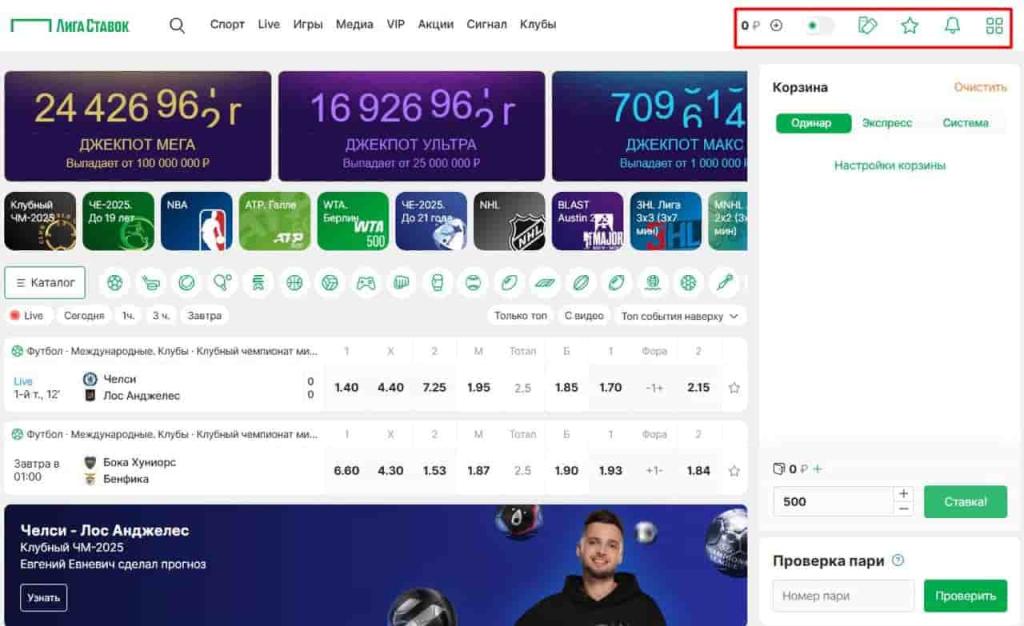
Task: Open the WTA Берлин tile
Action: coord(353,221)
